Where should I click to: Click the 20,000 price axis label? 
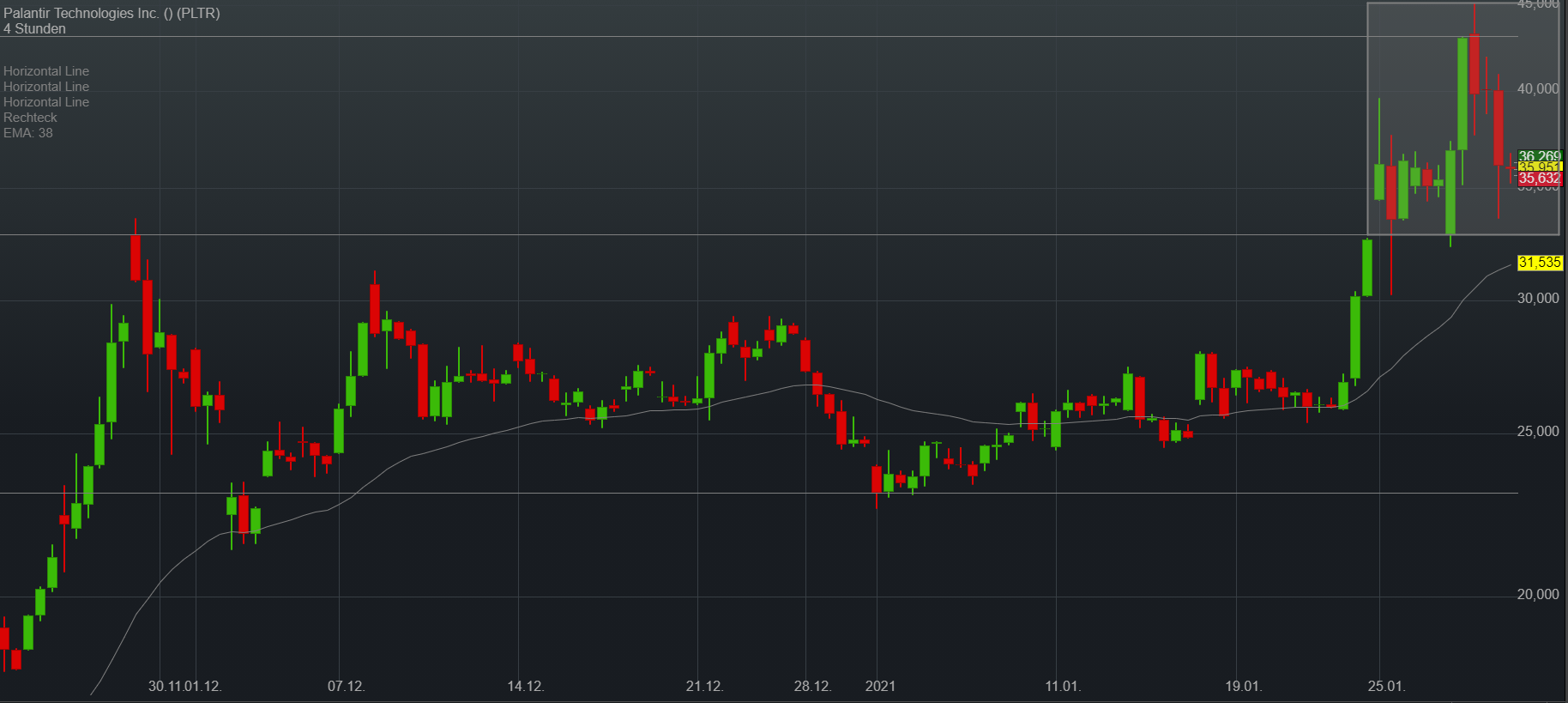pos(1538,594)
